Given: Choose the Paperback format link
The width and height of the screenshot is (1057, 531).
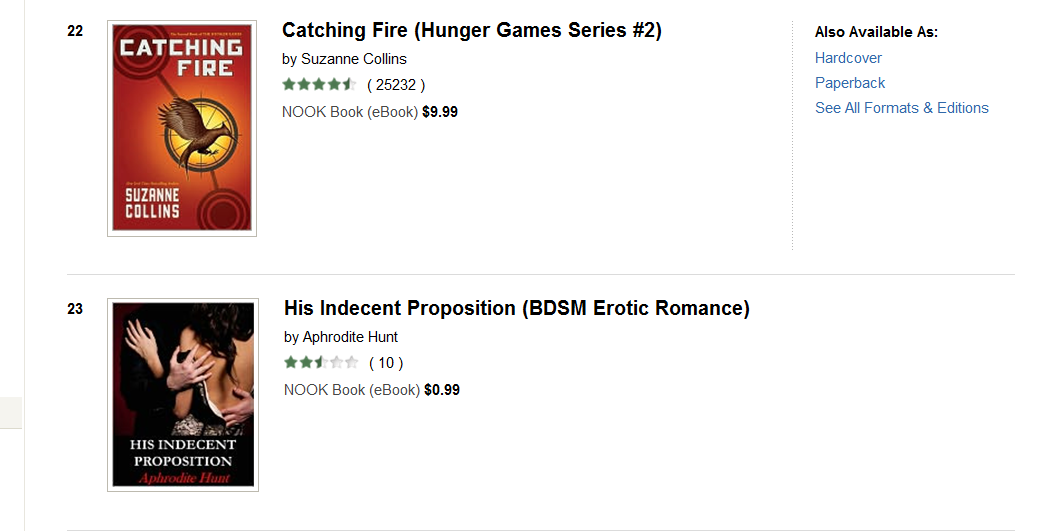Looking at the screenshot, I should pyautogui.click(x=850, y=83).
